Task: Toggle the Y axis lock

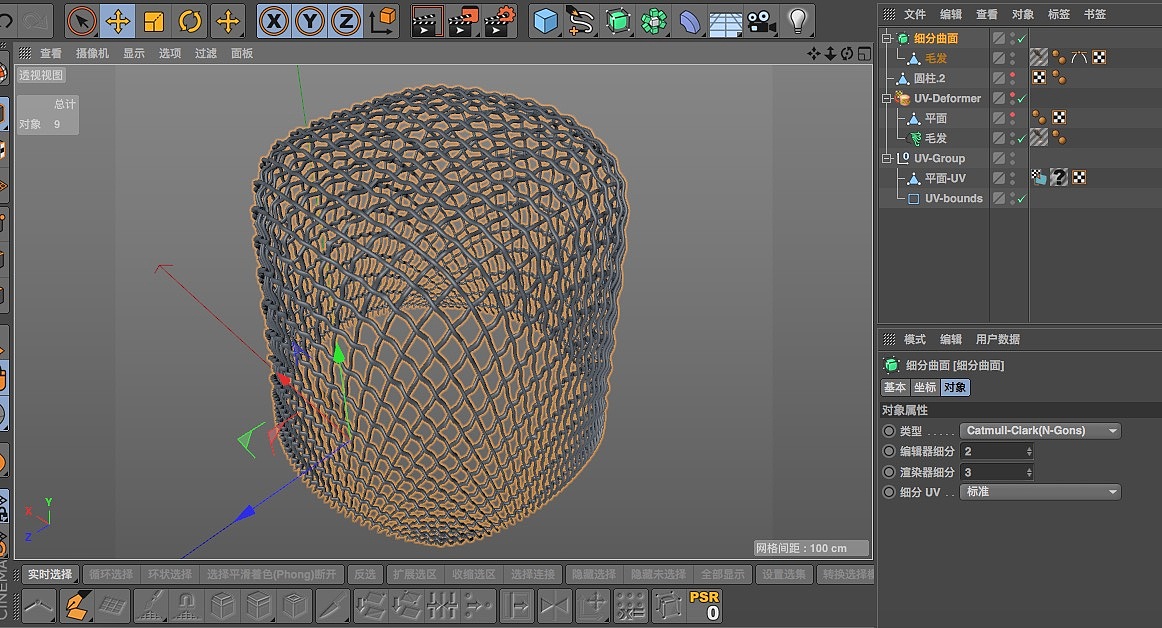Action: tap(310, 21)
